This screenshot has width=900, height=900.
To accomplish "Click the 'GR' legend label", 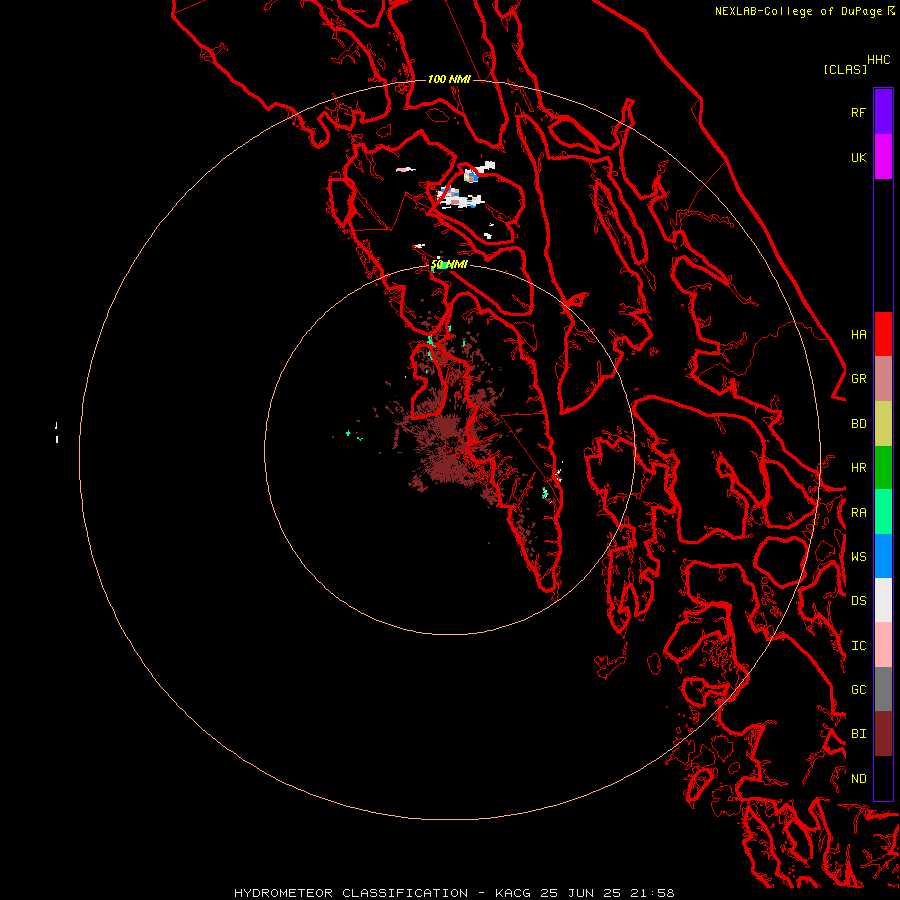I will tap(858, 379).
